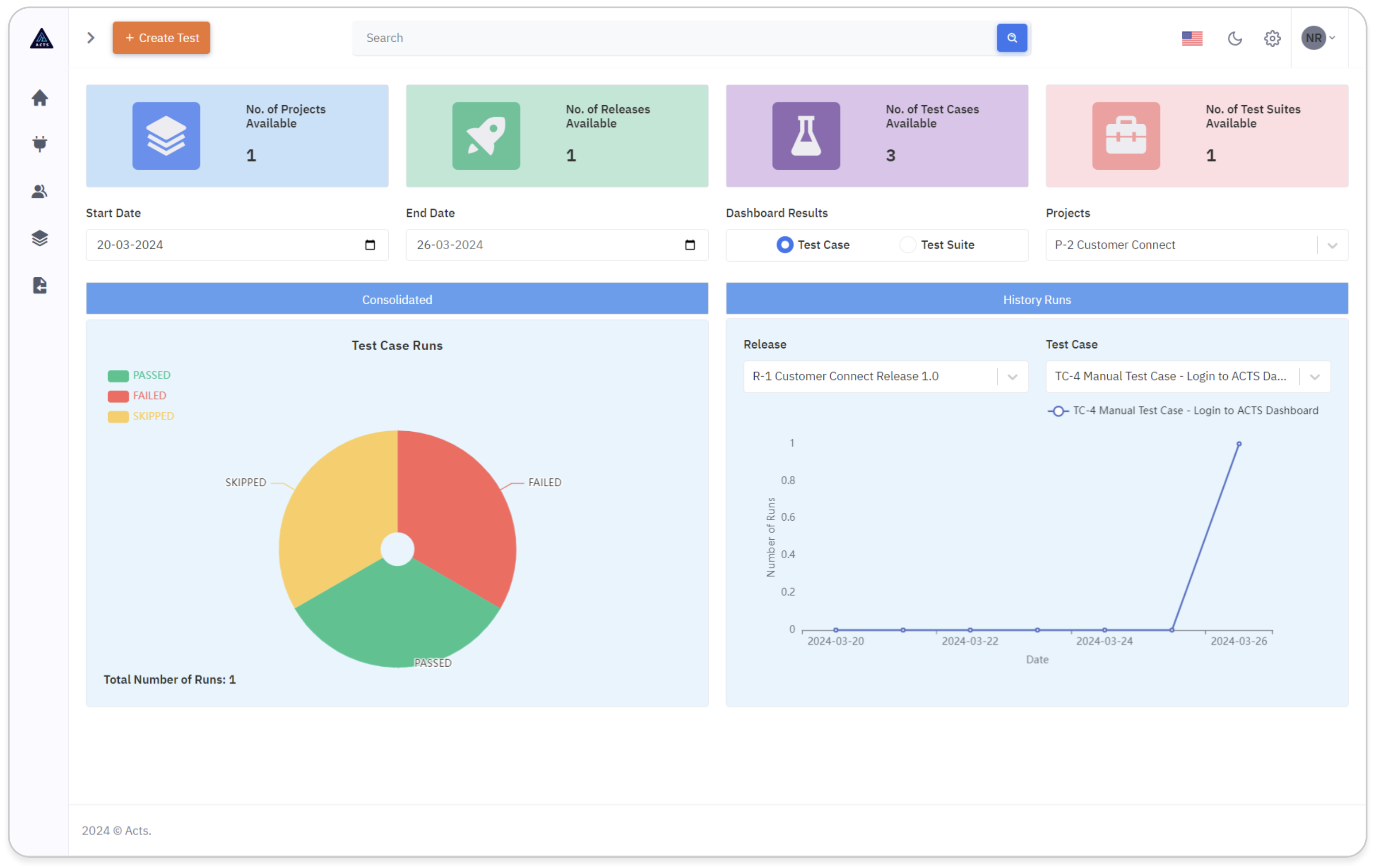Open the plug integrations sidebar icon

pyautogui.click(x=39, y=144)
